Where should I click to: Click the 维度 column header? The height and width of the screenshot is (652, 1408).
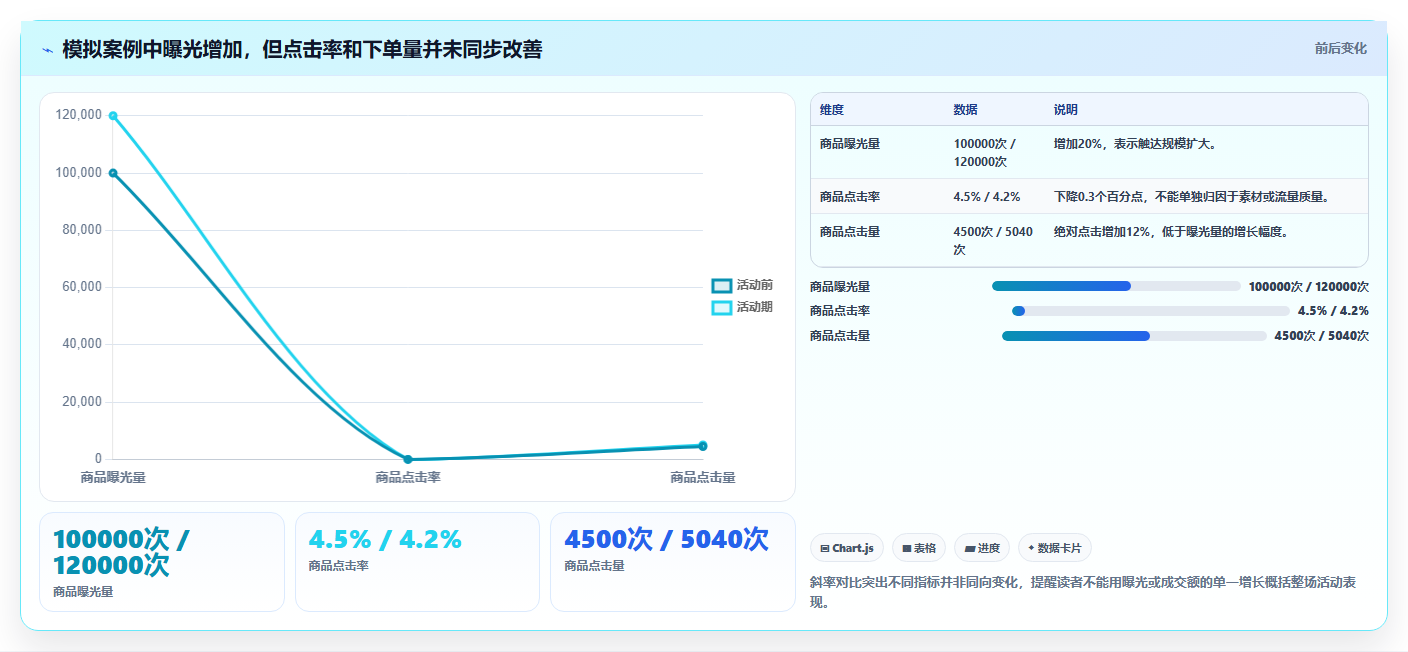(832, 110)
